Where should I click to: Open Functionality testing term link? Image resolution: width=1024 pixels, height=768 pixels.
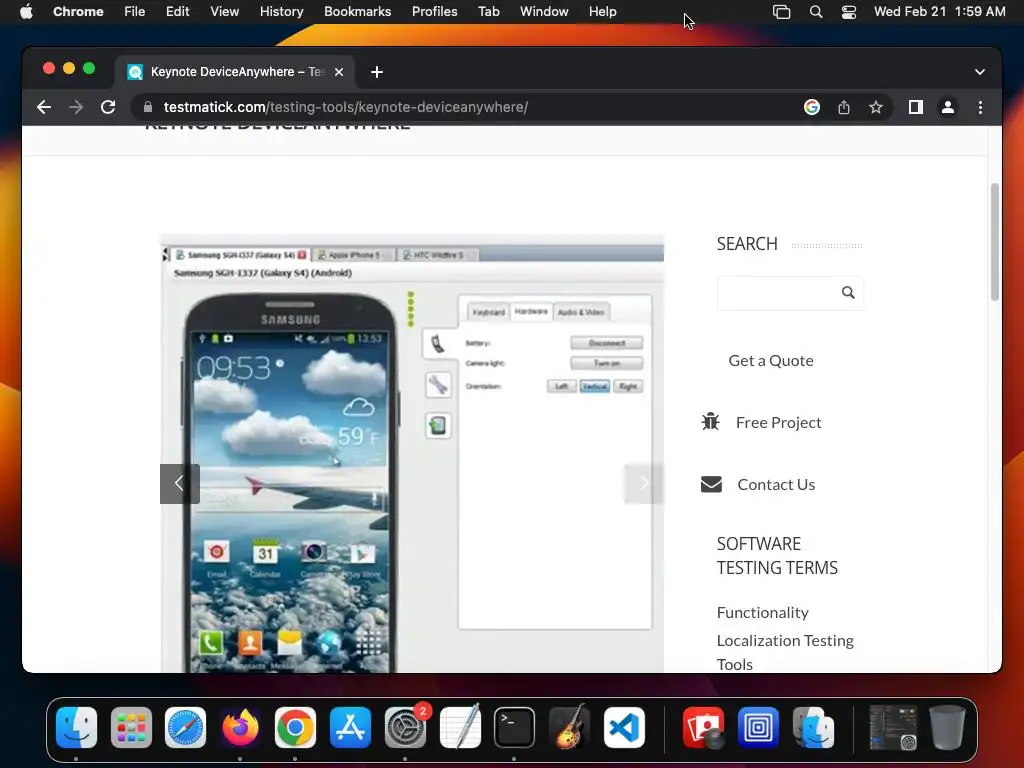(762, 613)
